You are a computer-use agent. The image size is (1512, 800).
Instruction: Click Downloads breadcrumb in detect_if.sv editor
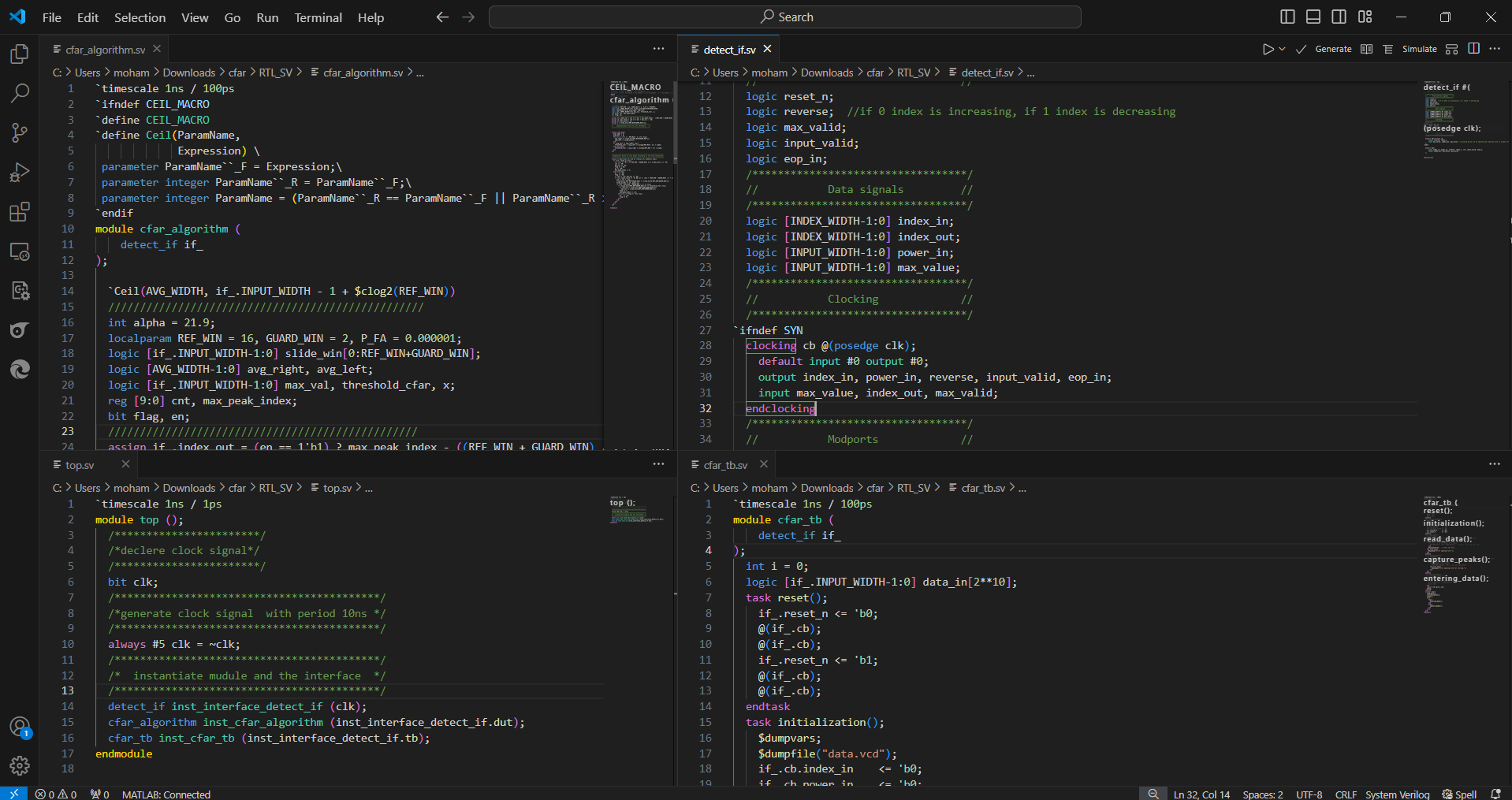[827, 73]
